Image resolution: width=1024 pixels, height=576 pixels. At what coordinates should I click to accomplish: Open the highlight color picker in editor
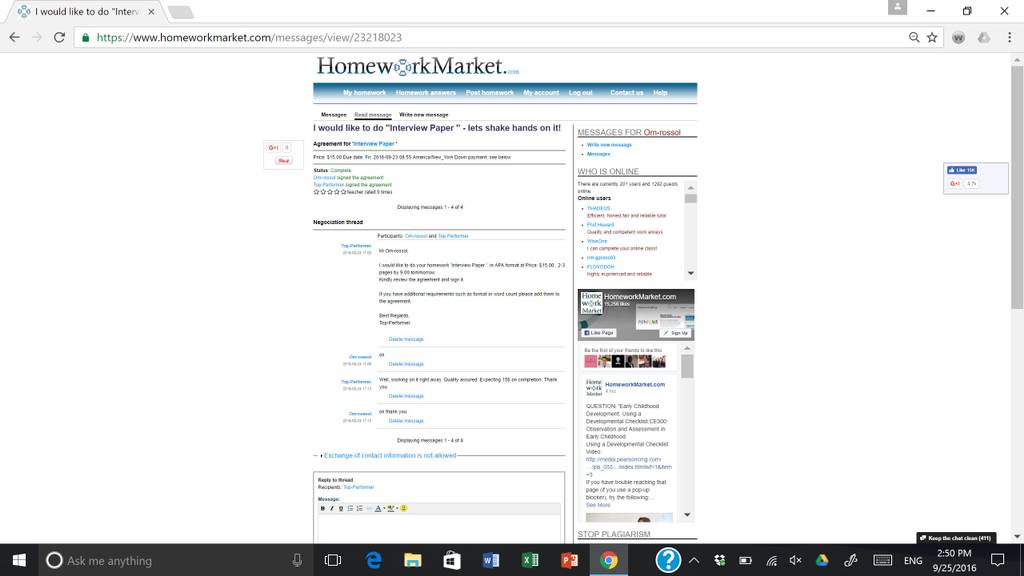point(392,508)
